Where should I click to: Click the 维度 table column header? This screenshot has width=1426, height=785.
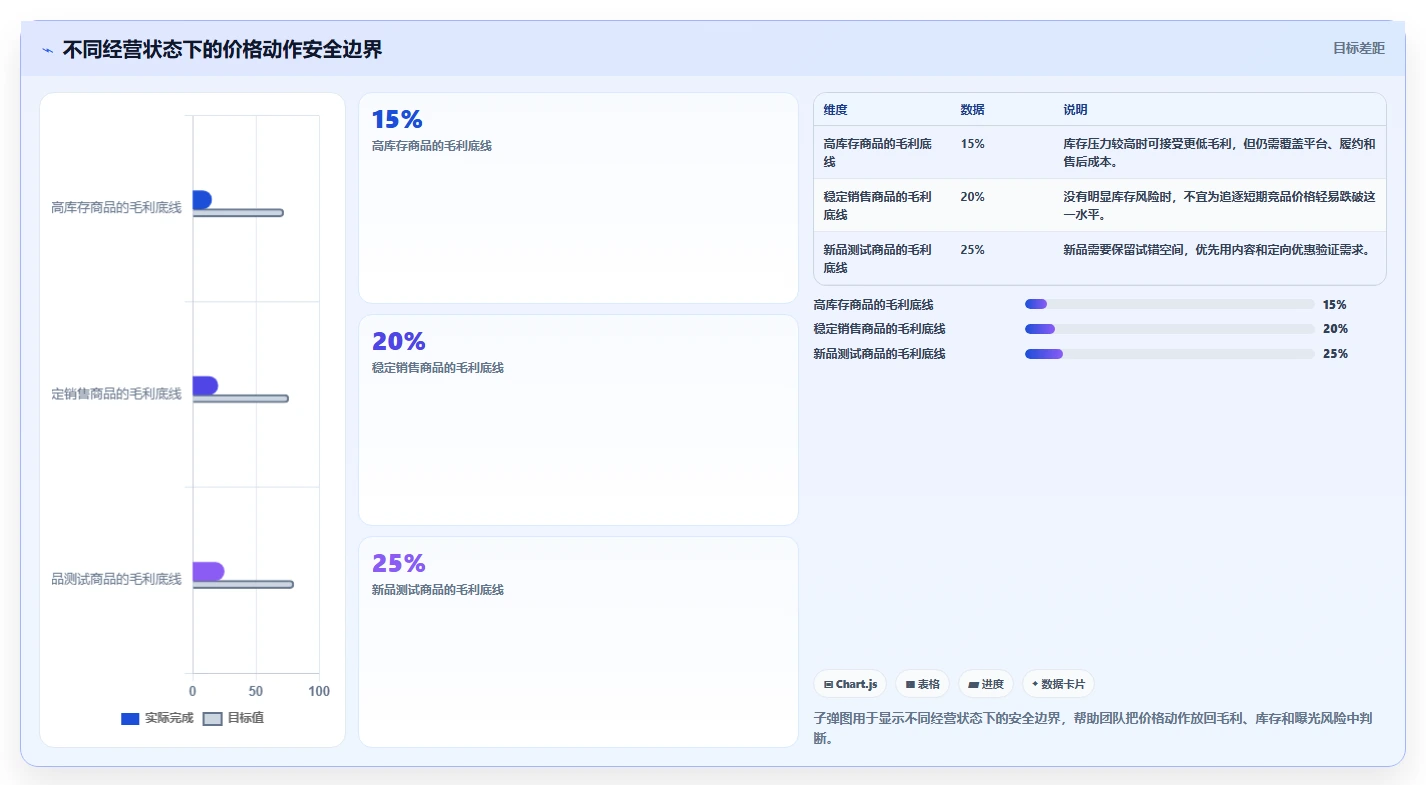coord(835,110)
